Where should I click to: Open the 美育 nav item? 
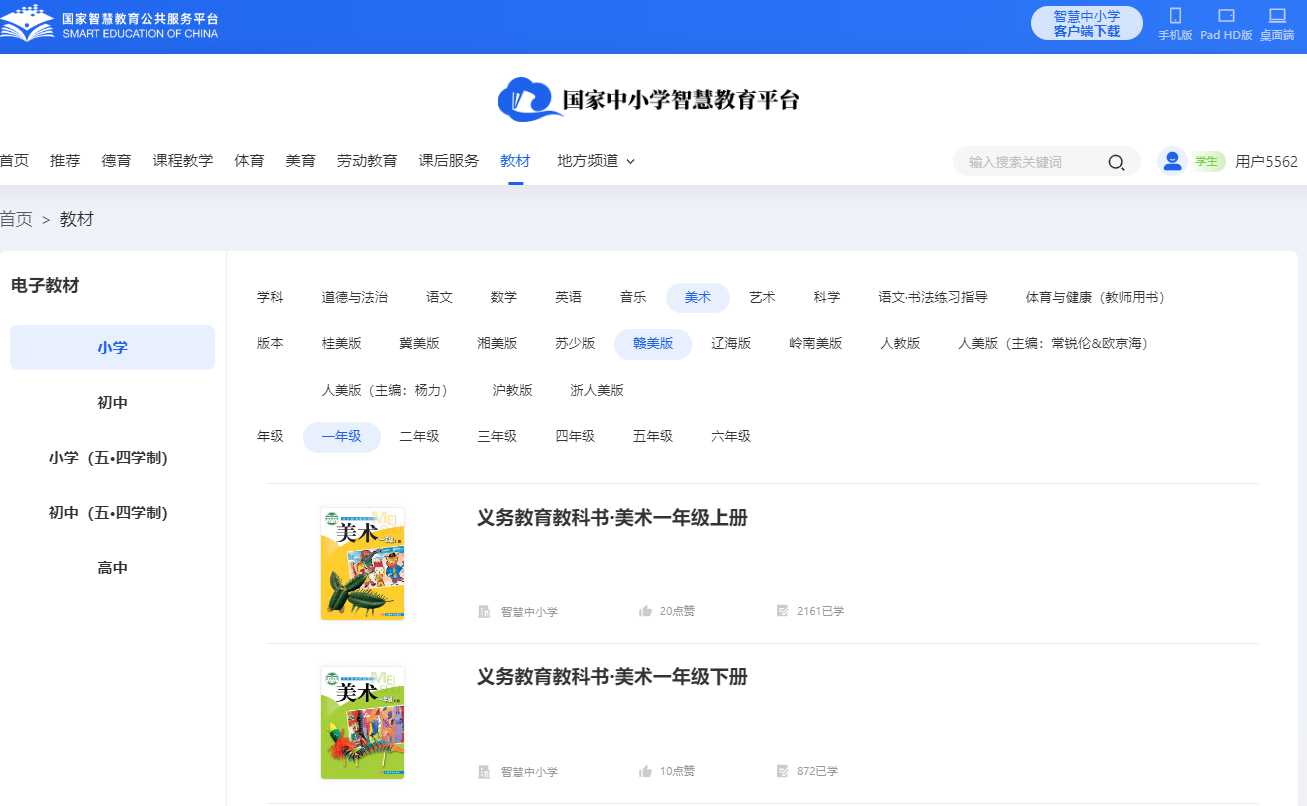tap(300, 161)
